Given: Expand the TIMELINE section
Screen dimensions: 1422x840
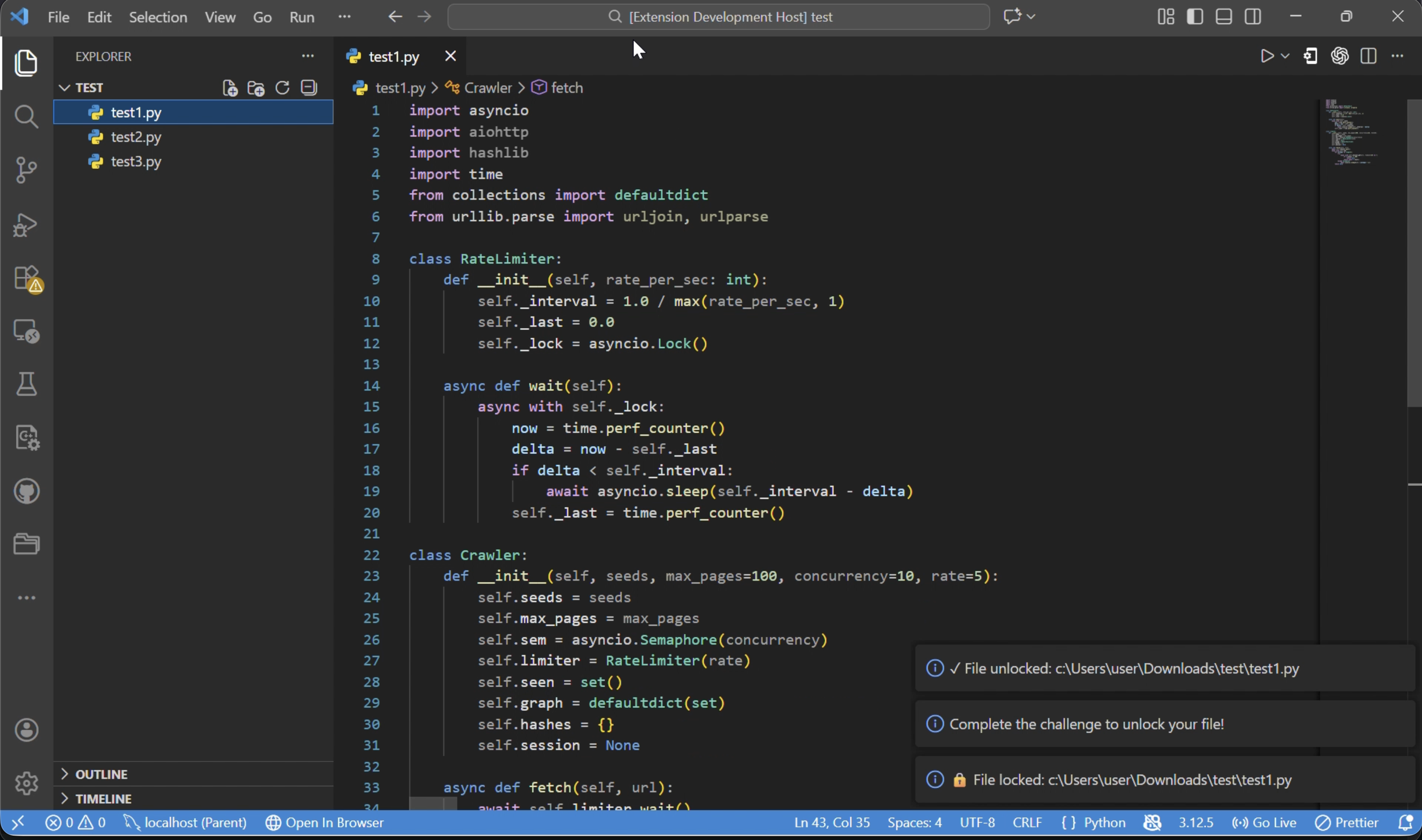Looking at the screenshot, I should click(103, 799).
